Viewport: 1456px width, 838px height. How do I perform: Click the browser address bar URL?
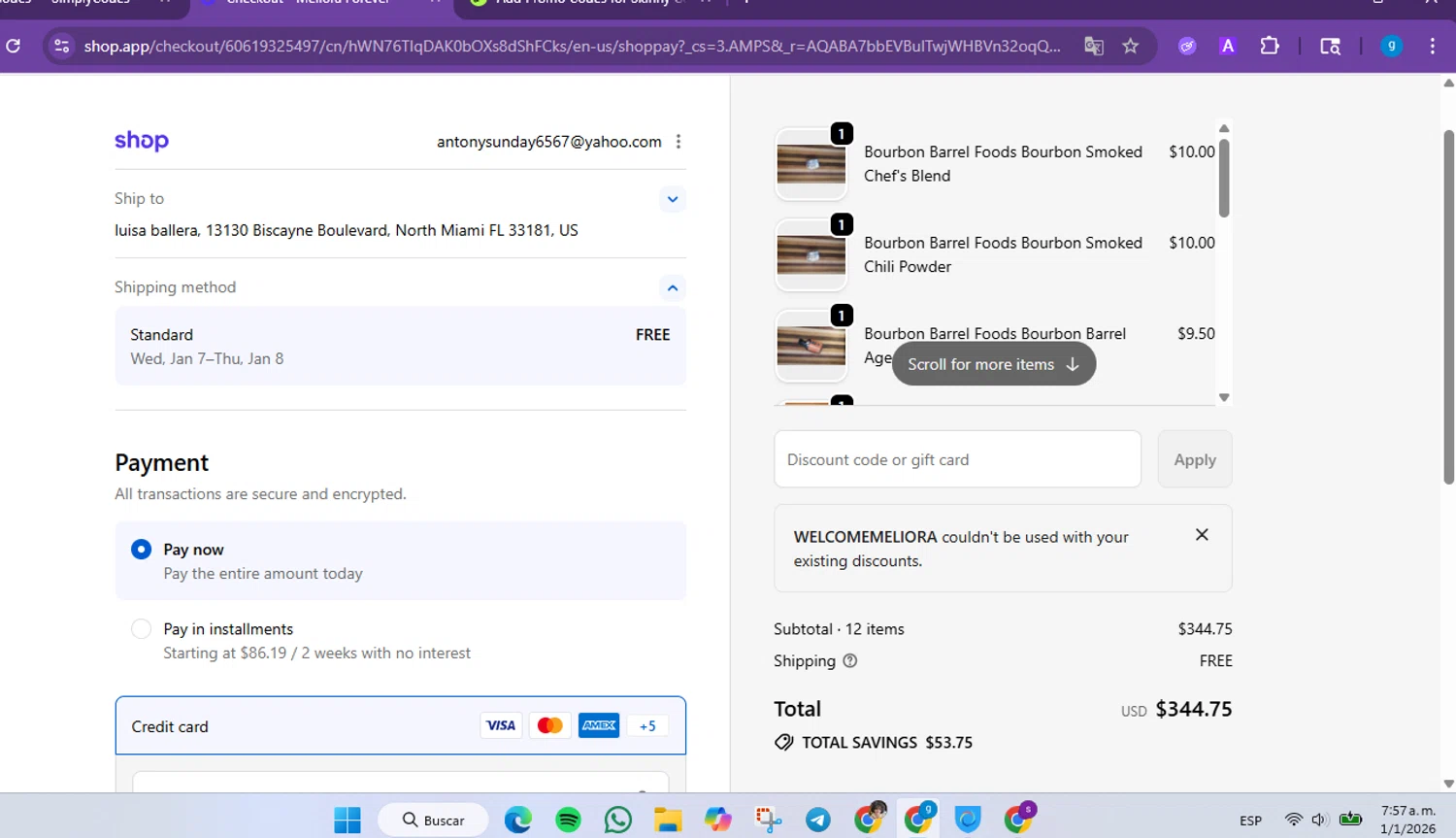point(572,46)
